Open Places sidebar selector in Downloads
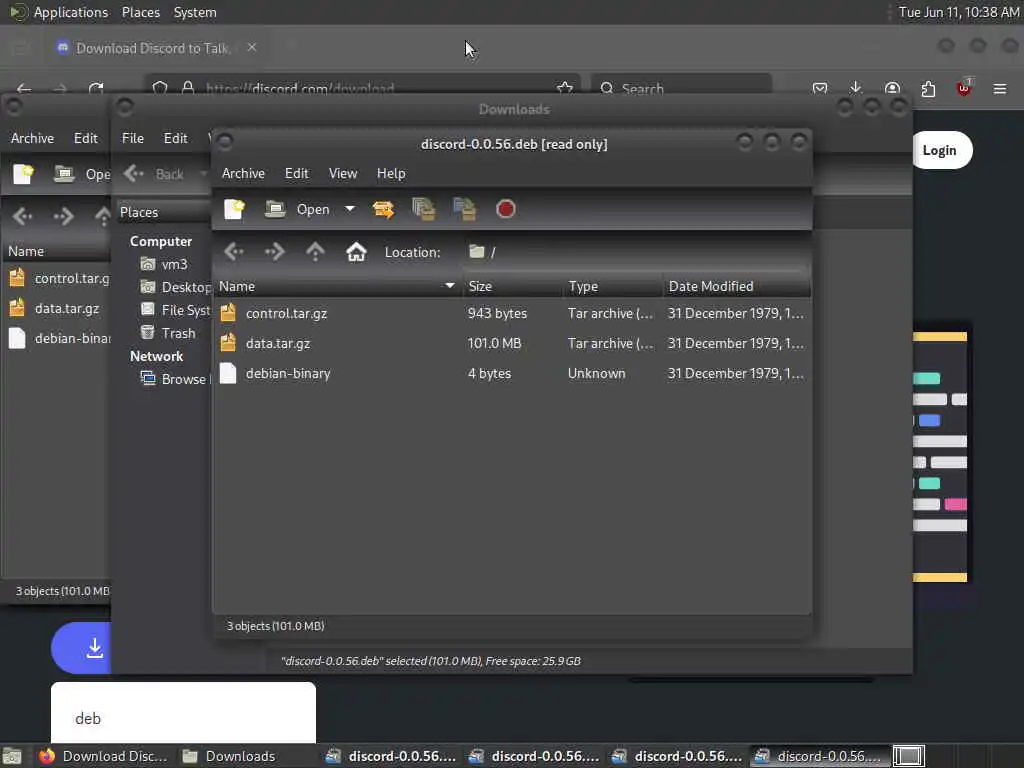 point(163,212)
